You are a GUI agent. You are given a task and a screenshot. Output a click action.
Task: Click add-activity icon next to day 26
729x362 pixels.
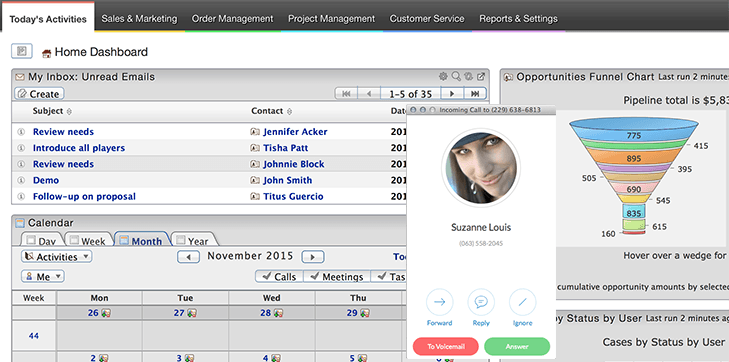click(x=106, y=313)
